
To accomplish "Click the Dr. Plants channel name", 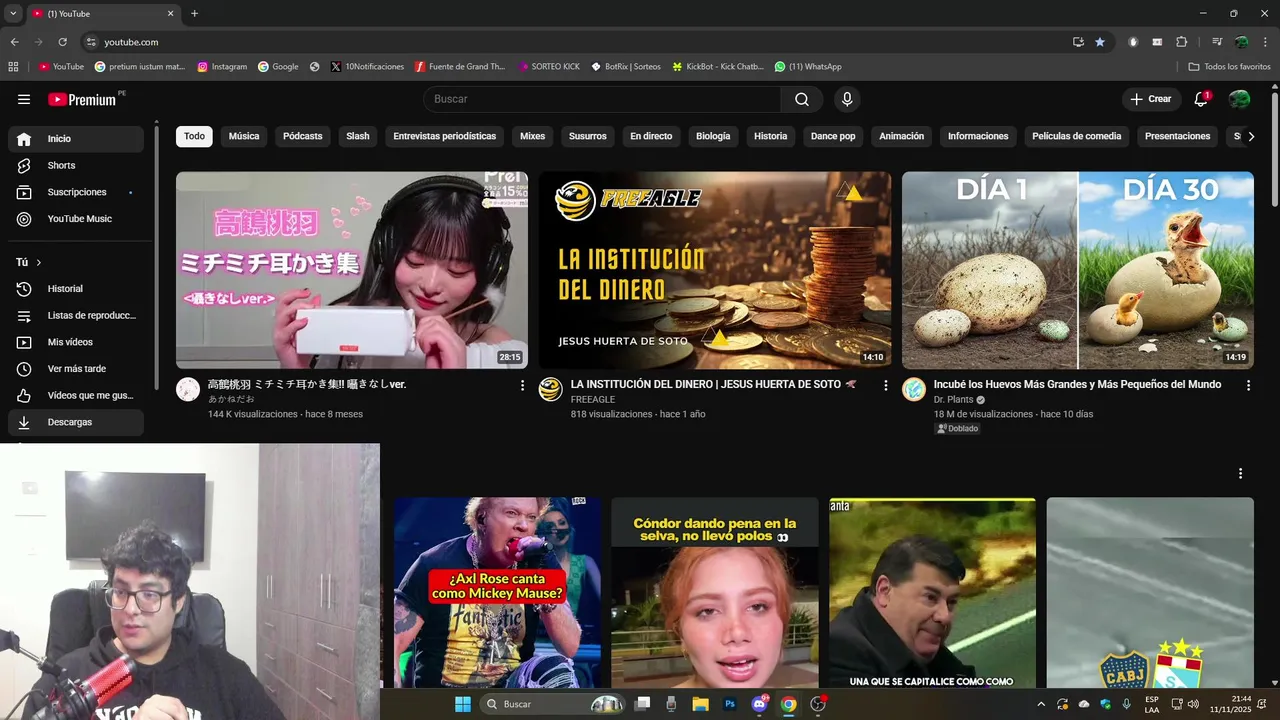I will click(953, 399).
